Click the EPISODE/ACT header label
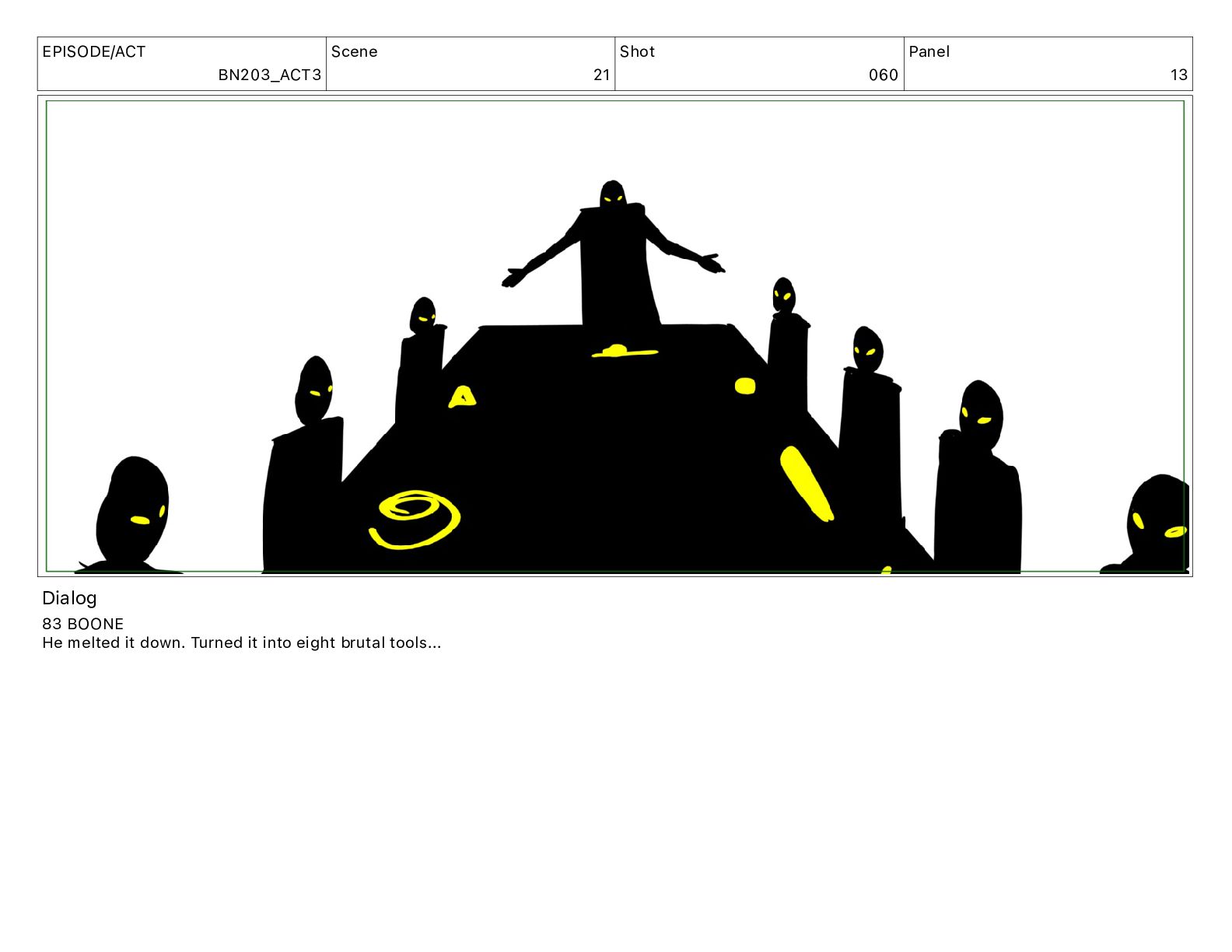Image resolution: width=1232 pixels, height=952 pixels. [x=94, y=52]
